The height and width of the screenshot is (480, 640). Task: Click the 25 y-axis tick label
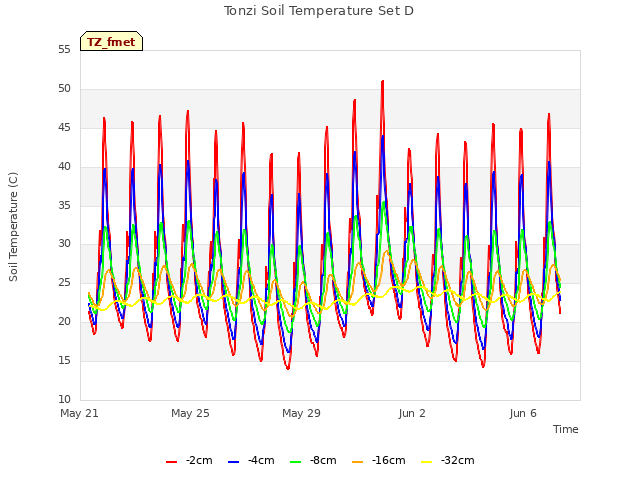[x=64, y=283]
